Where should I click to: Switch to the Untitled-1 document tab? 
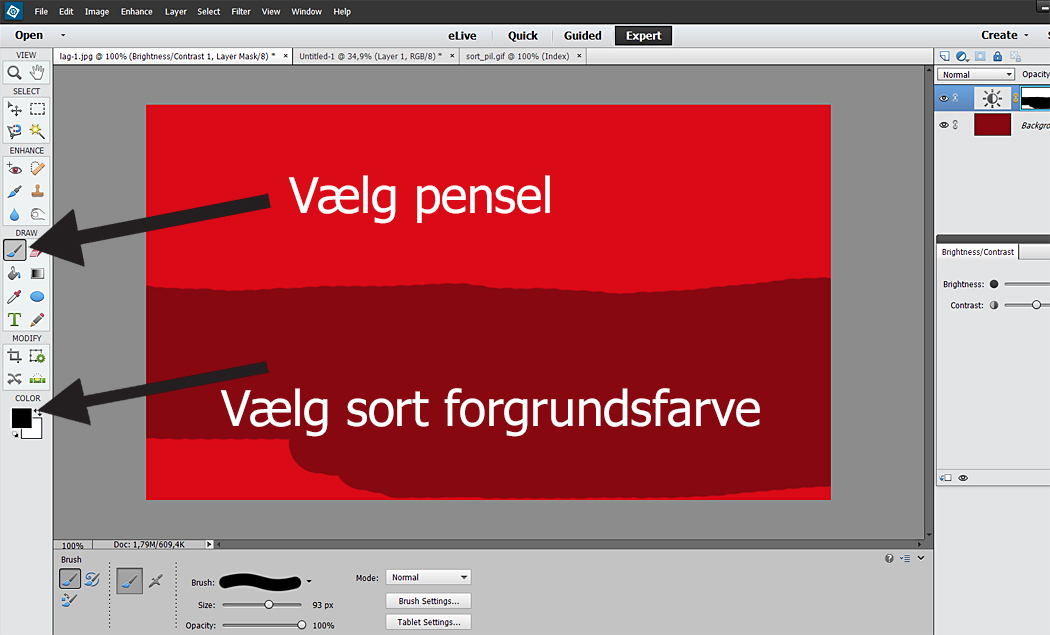368,56
